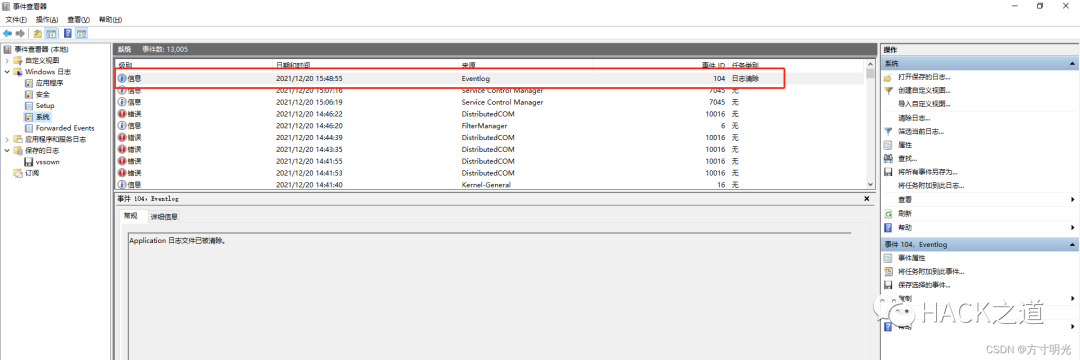
Task: Open the 操作(A) menu
Action: (x=47, y=20)
